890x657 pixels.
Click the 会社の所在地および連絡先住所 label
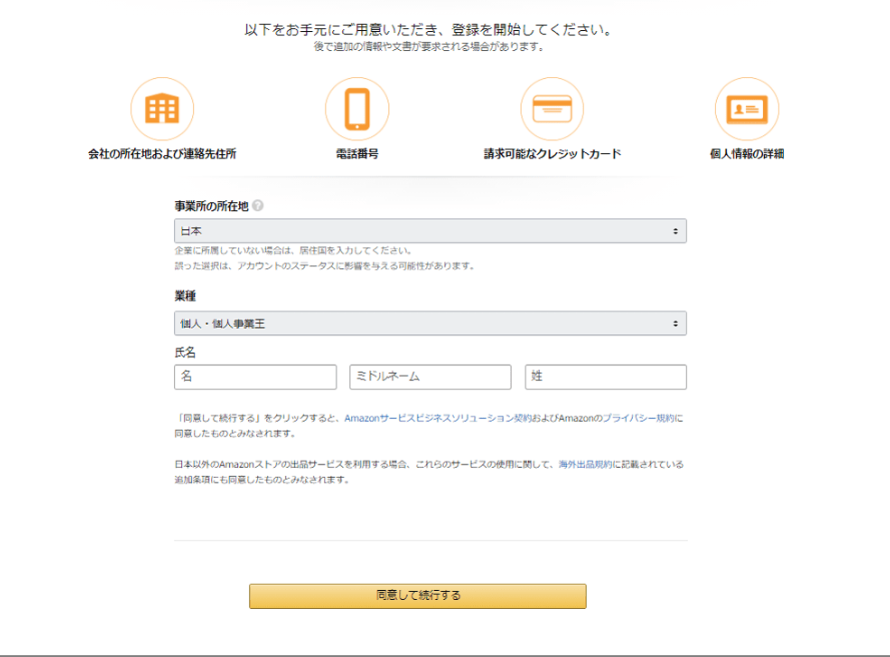(162, 154)
